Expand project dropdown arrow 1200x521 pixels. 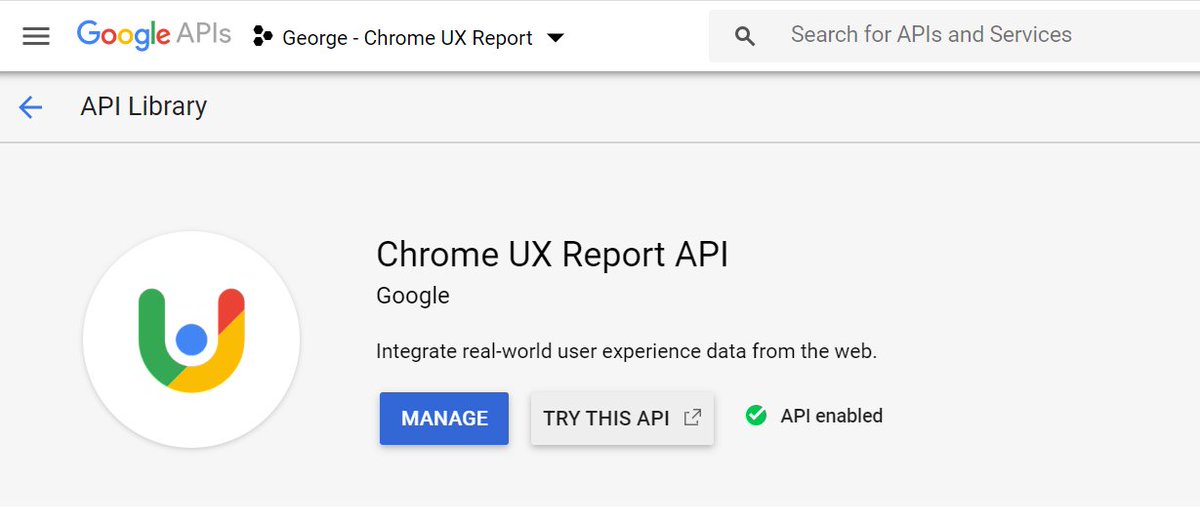click(556, 38)
